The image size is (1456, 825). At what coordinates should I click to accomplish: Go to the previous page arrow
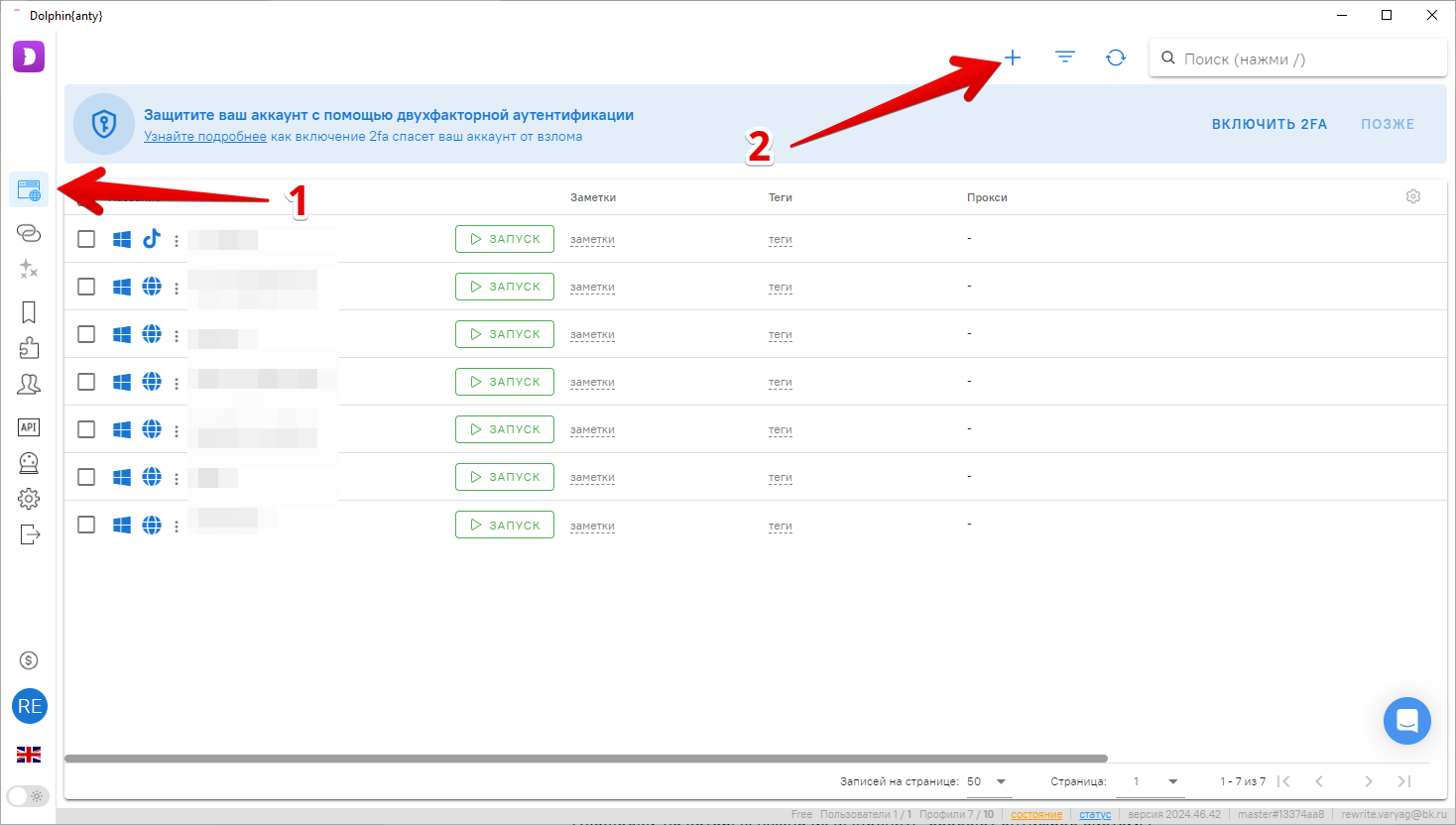[x=1319, y=781]
